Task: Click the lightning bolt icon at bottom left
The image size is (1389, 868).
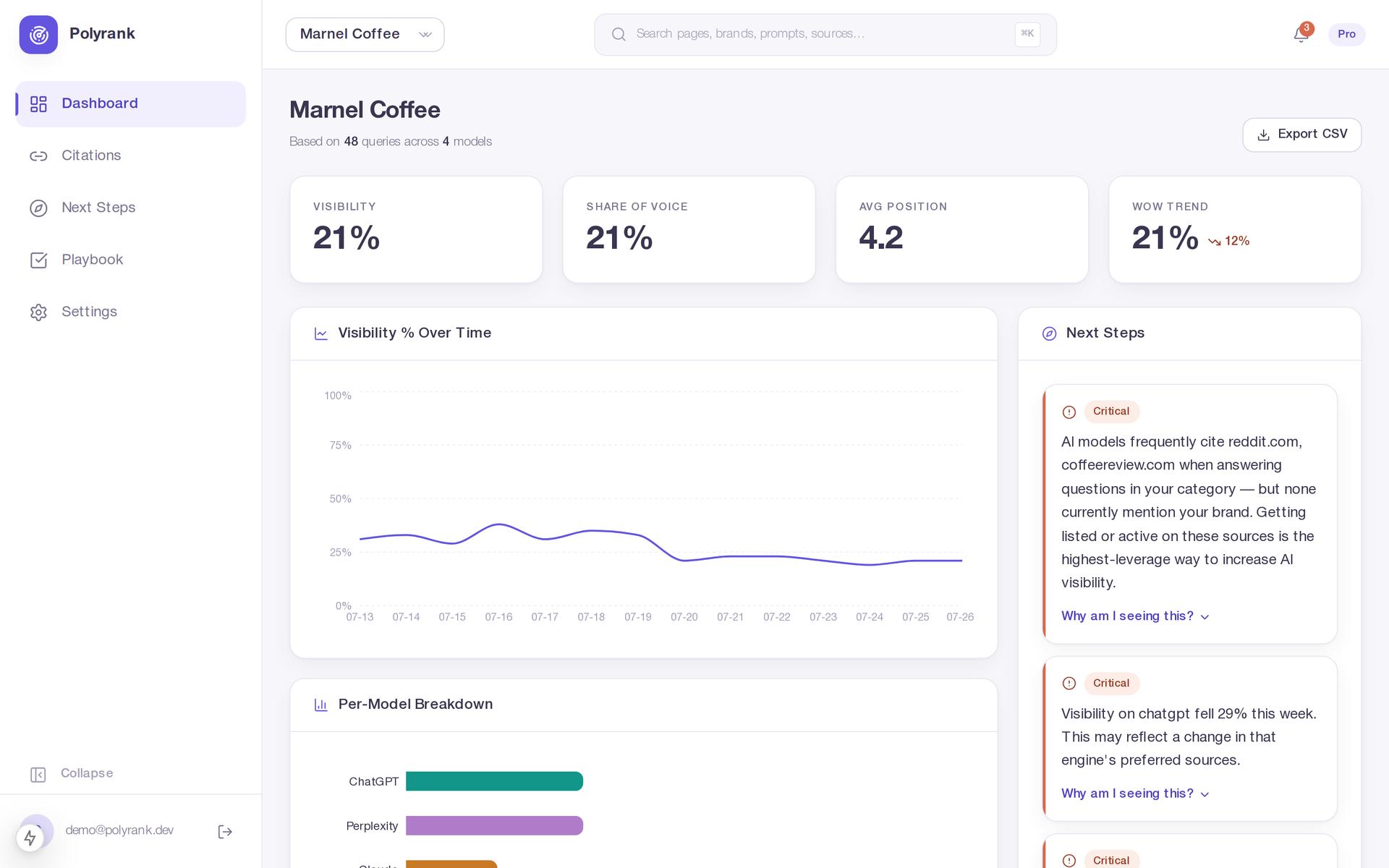Action: (x=30, y=838)
